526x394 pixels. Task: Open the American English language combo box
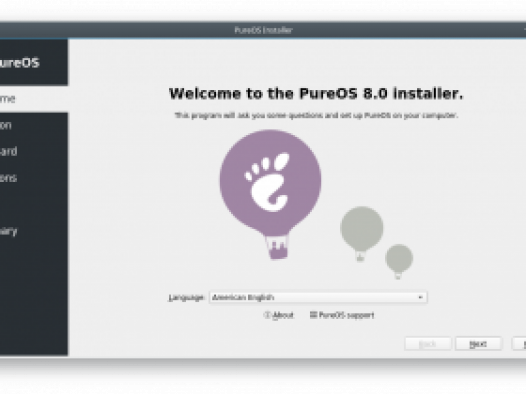318,297
